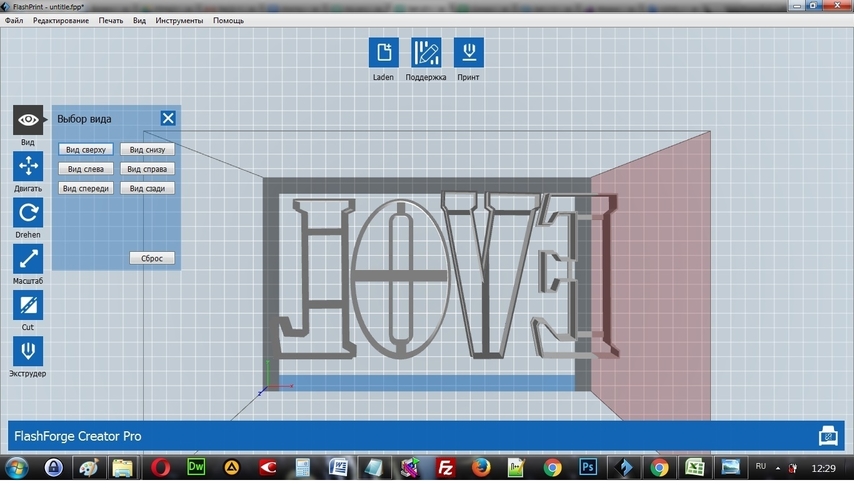Image resolution: width=854 pixels, height=500 pixels.
Task: Open Firefox from the taskbar
Action: click(481, 468)
